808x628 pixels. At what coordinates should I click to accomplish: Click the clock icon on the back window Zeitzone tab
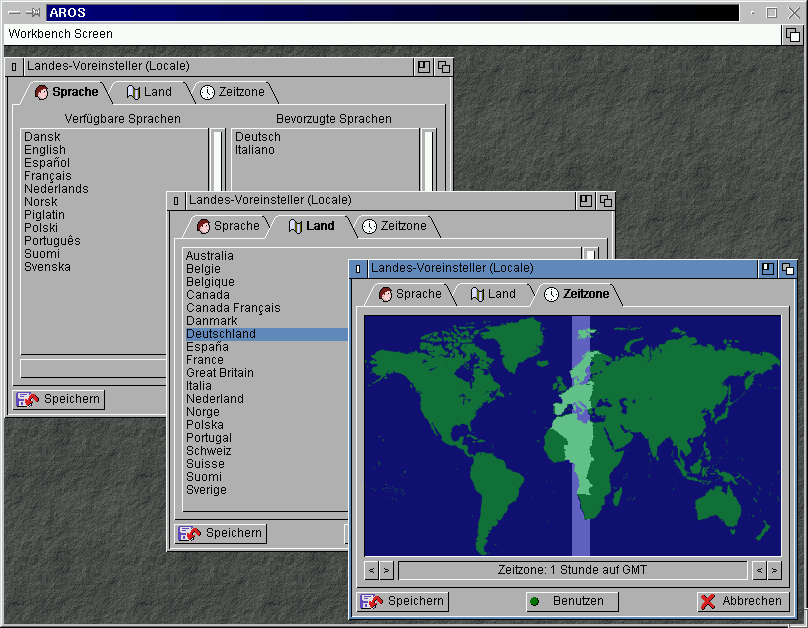coord(207,93)
